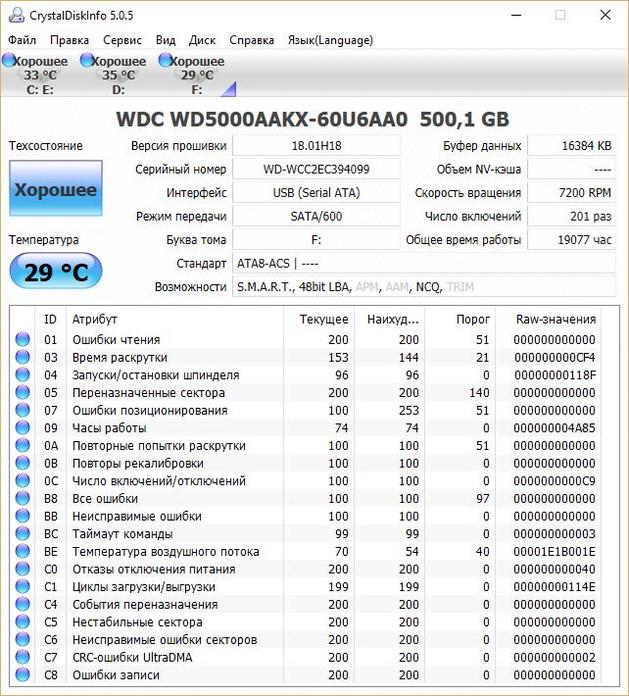Open the Файл menu

[22, 40]
